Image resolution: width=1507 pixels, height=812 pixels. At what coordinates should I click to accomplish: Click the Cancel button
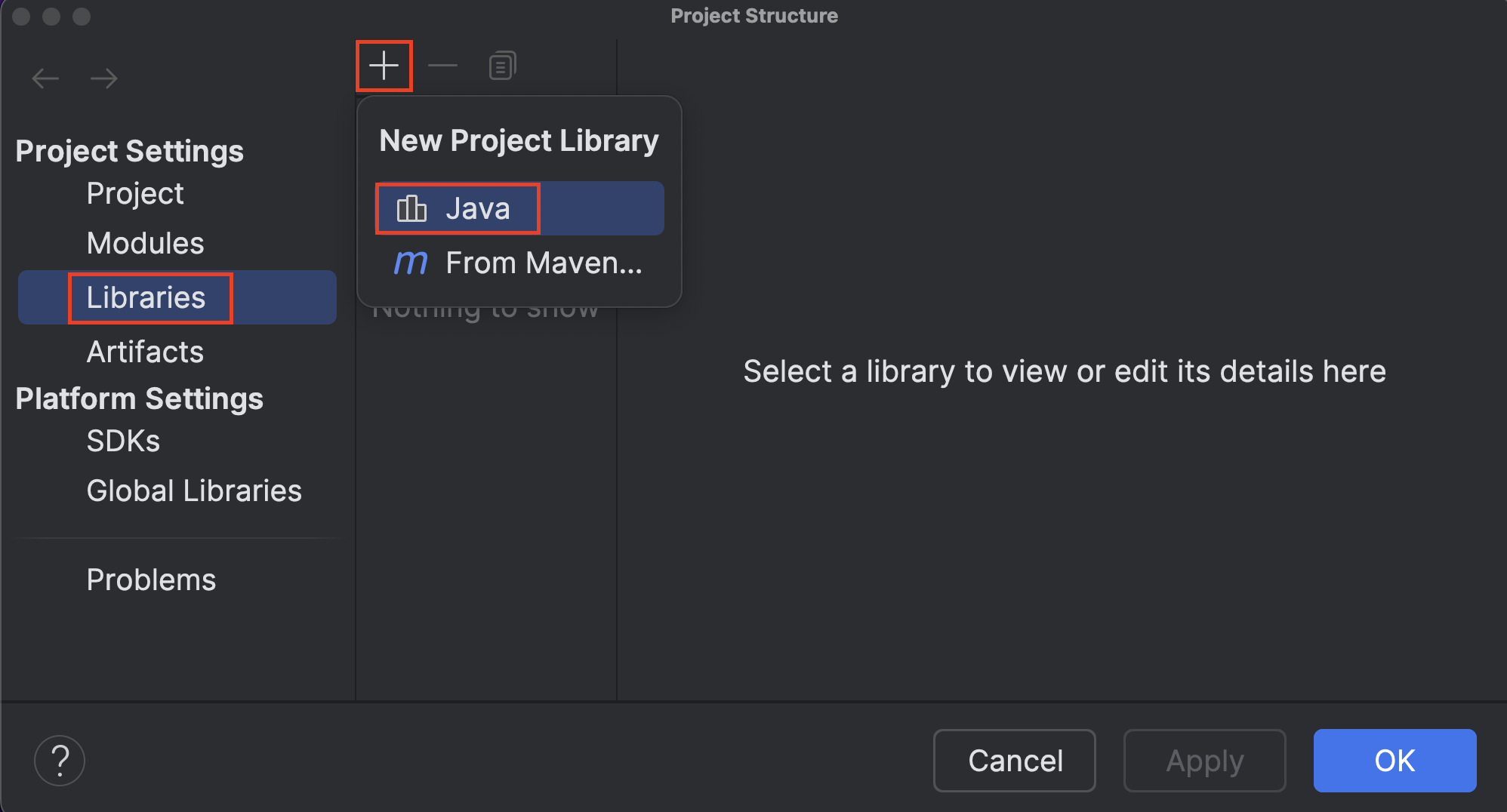pyautogui.click(x=1014, y=760)
